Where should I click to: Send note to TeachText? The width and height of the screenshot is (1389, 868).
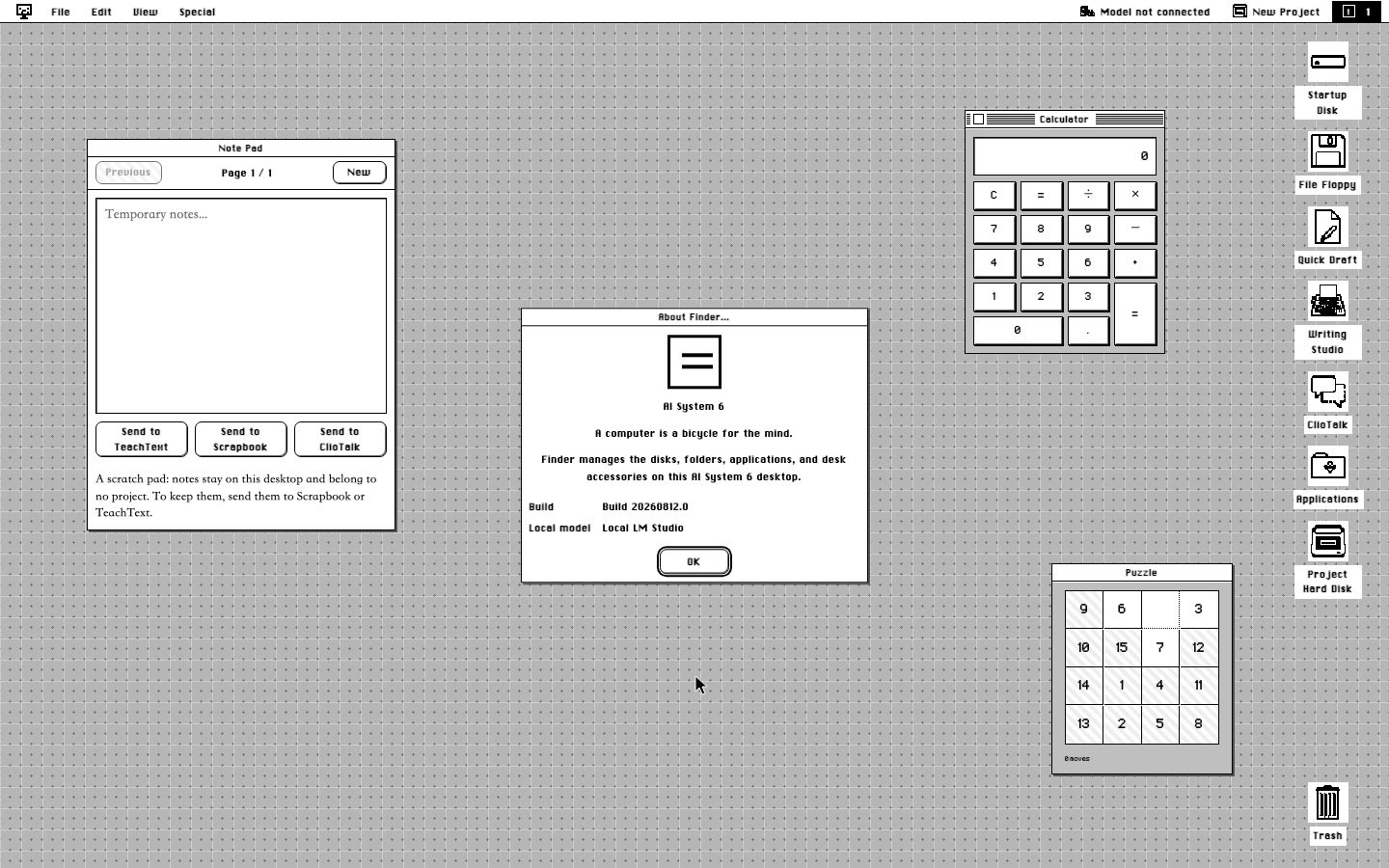[x=142, y=439]
